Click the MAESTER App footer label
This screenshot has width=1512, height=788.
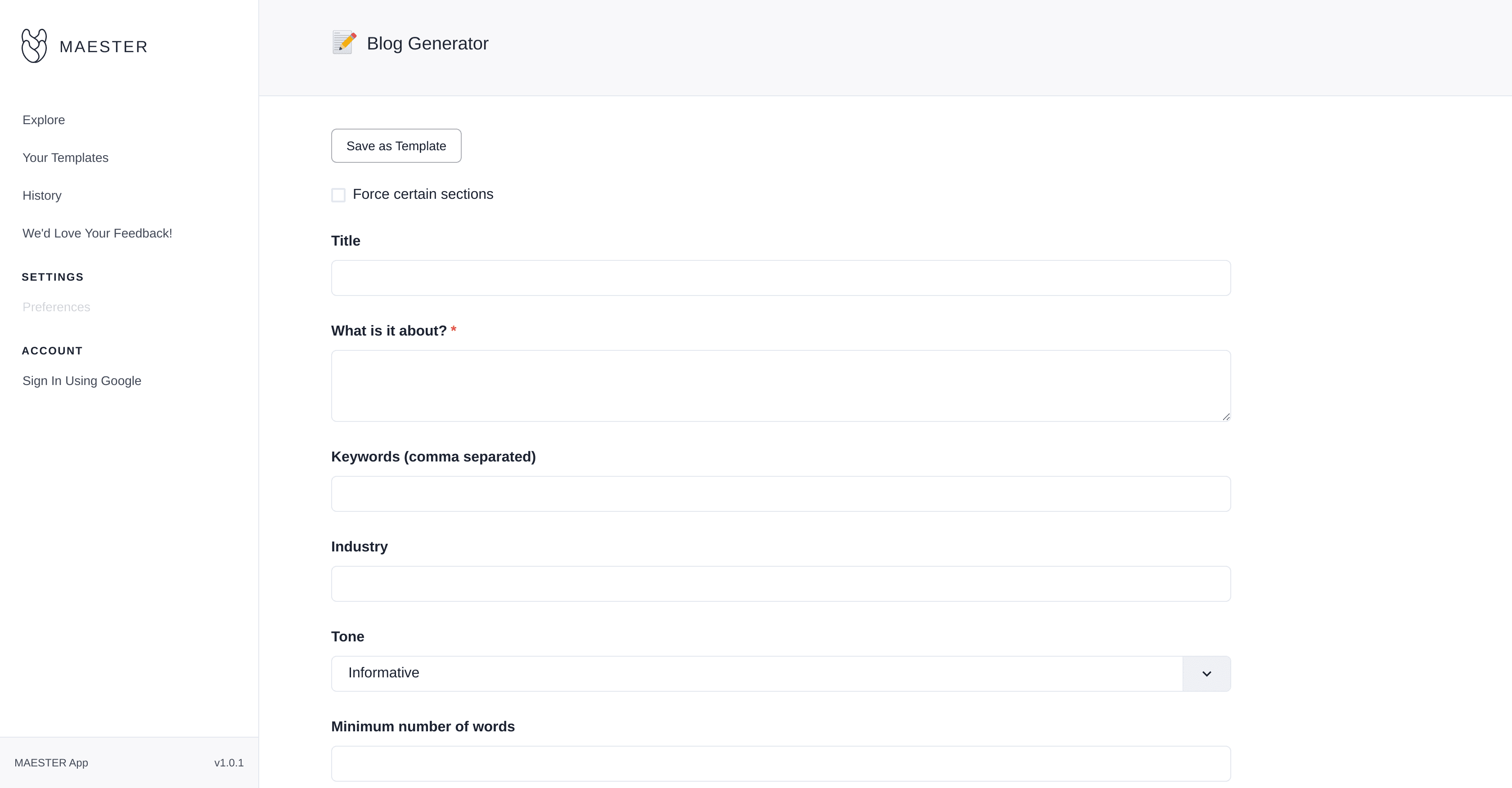click(52, 763)
